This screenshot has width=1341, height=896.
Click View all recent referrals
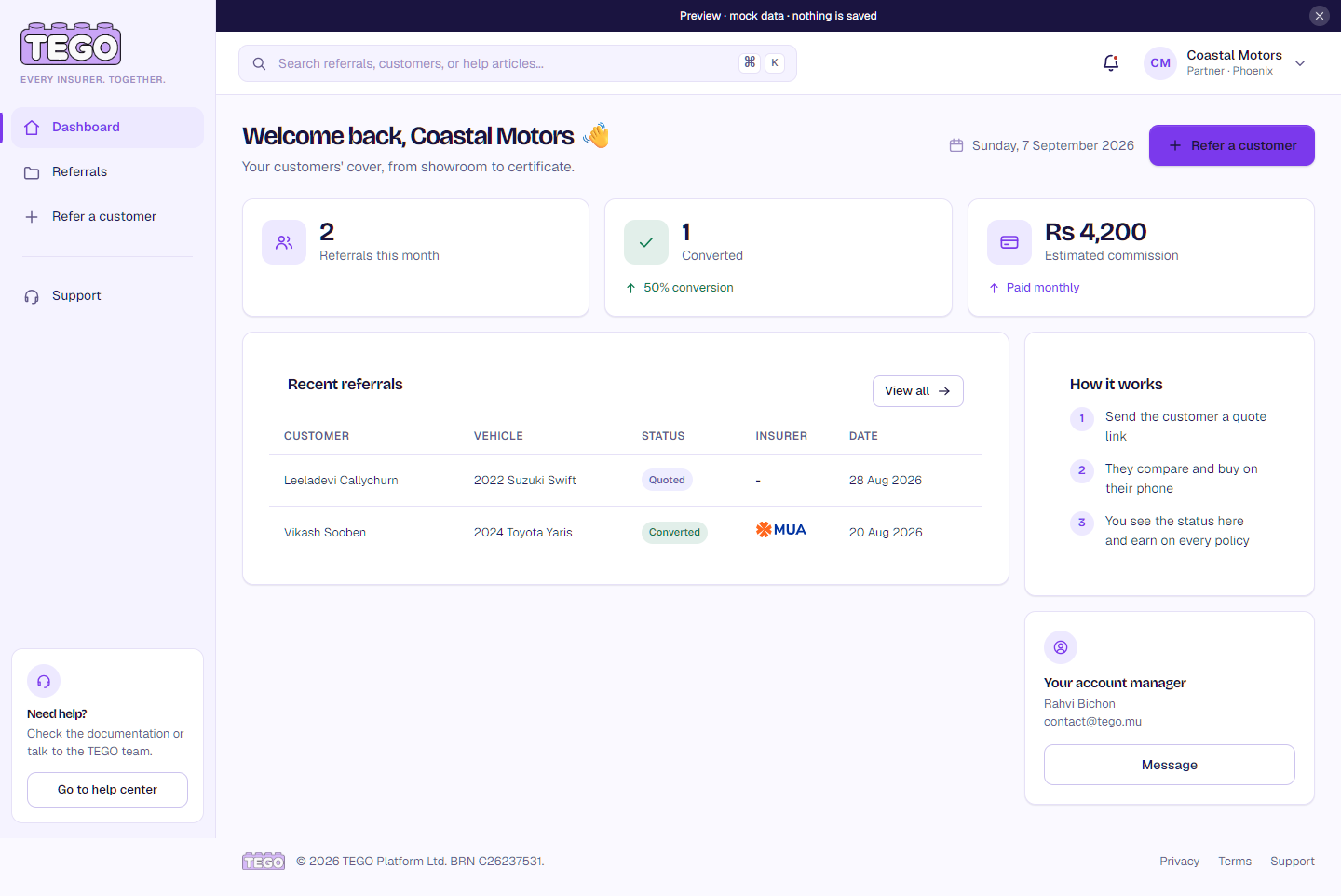point(918,391)
